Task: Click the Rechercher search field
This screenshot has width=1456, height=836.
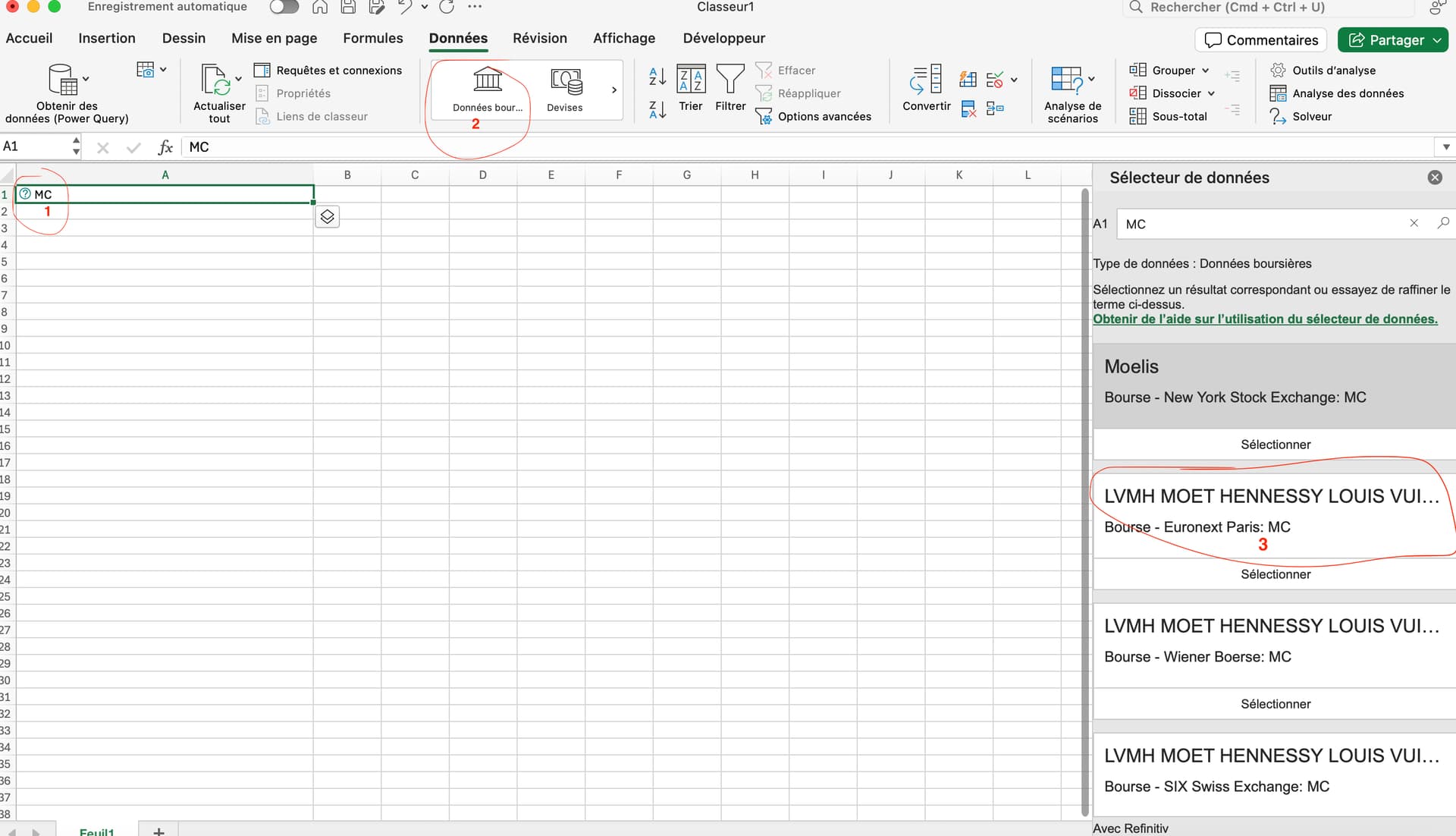Action: (1269, 8)
